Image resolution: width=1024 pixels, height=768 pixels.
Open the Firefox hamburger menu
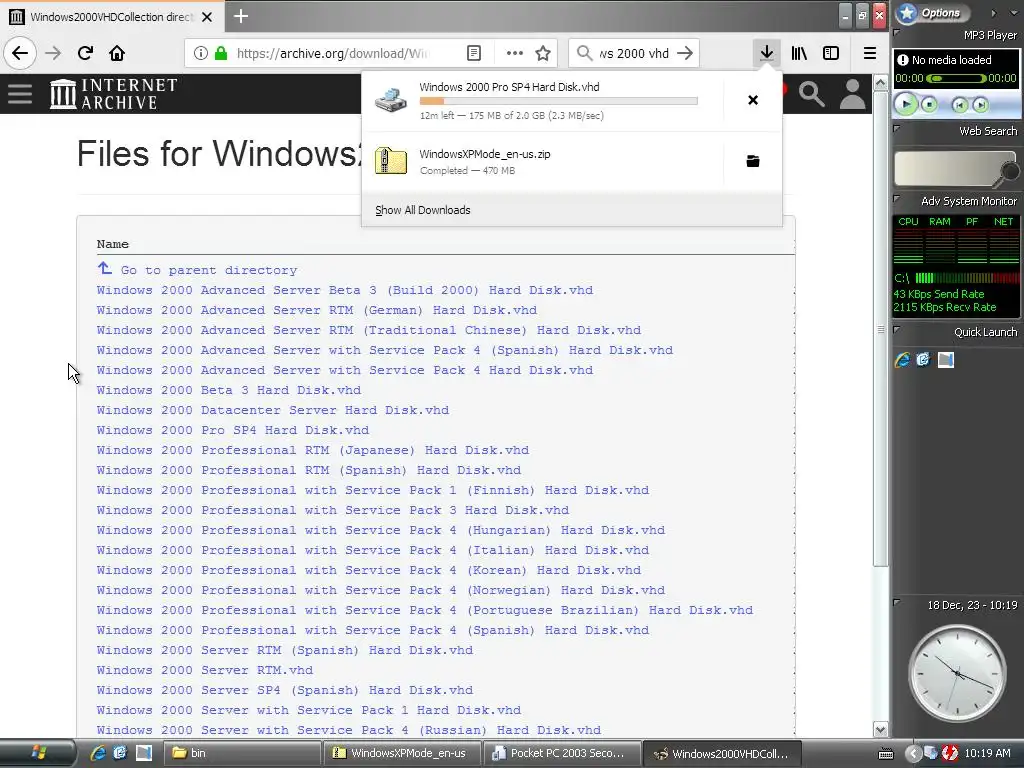point(870,54)
